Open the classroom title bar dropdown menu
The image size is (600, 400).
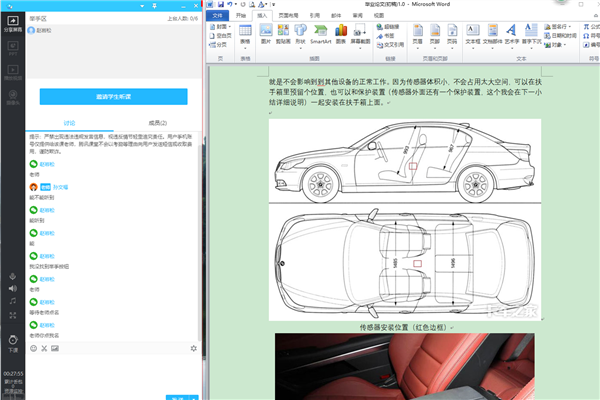[x=142, y=6]
